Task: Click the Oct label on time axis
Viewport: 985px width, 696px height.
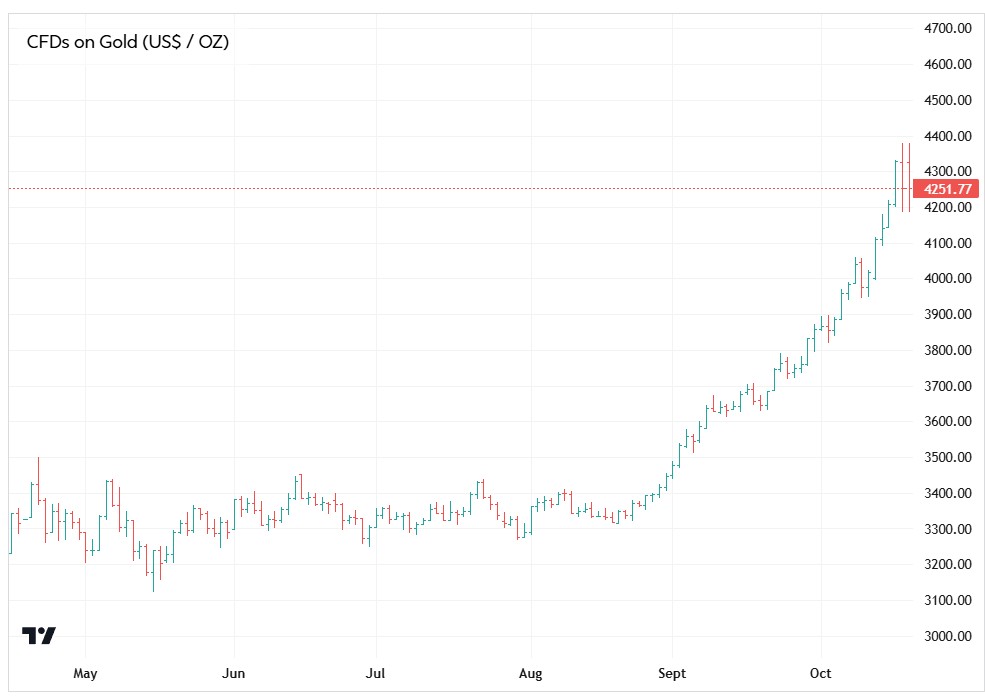Action: click(821, 673)
